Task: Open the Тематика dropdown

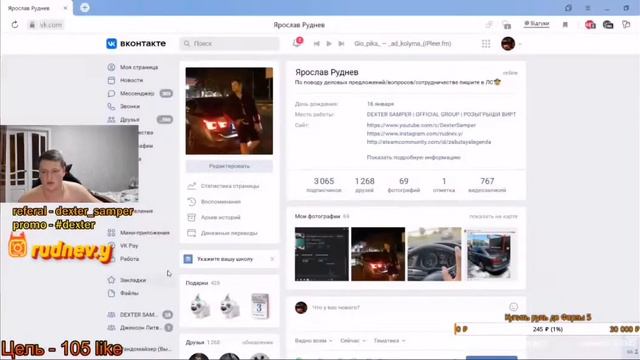Action: (389, 340)
